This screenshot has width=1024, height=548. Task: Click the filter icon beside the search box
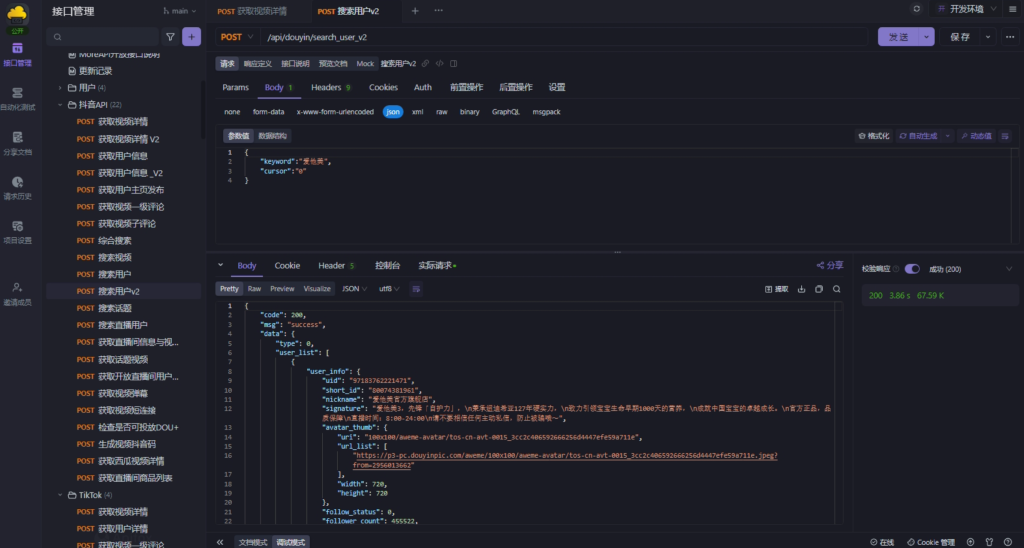[x=170, y=37]
